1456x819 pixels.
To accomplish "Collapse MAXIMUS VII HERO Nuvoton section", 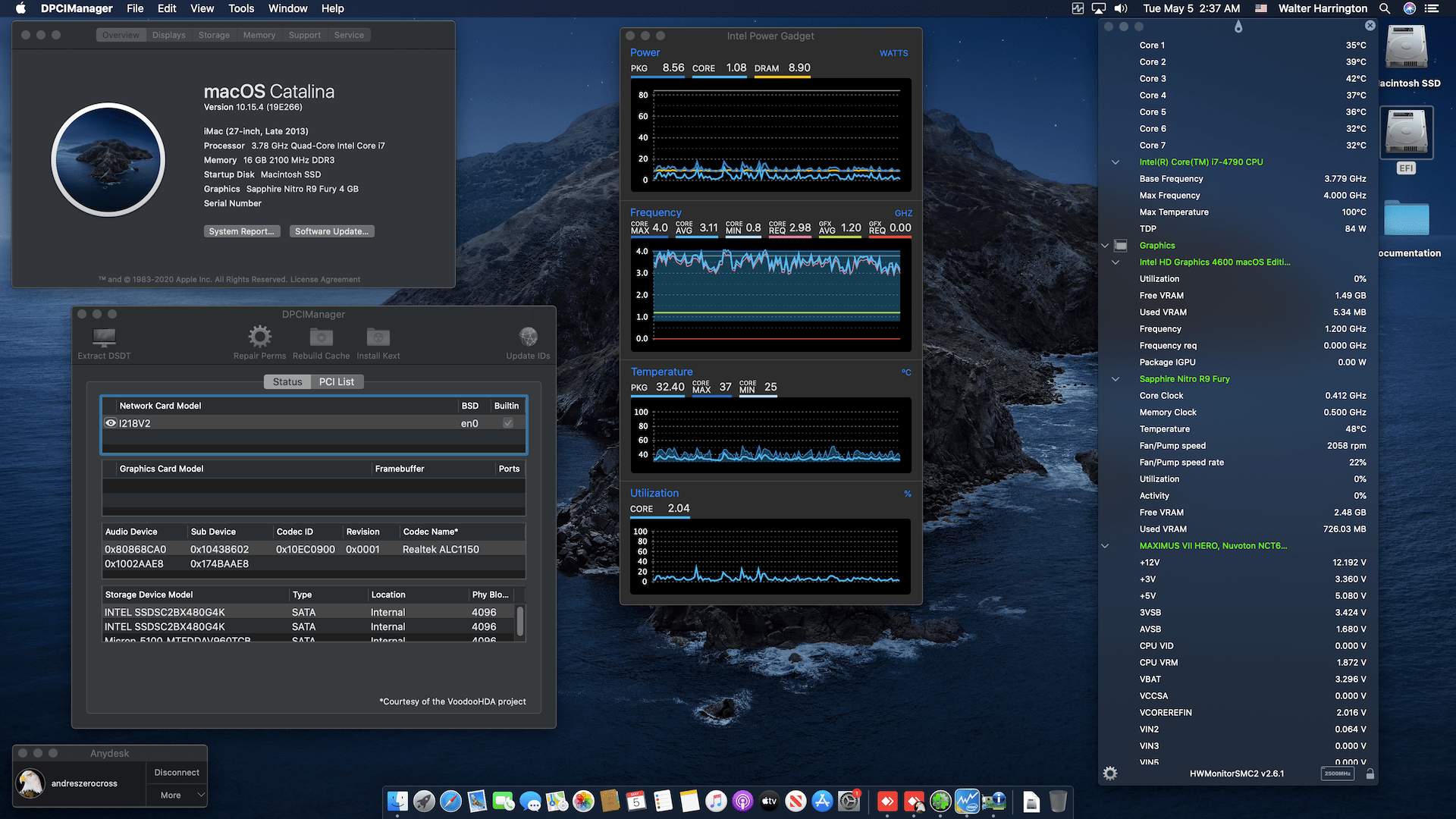I will 1105,546.
